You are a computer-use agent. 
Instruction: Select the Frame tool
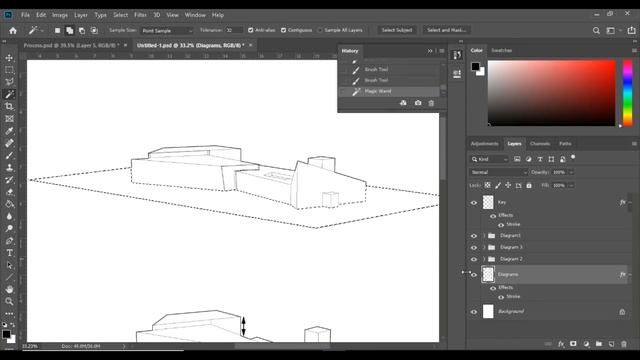9,119
